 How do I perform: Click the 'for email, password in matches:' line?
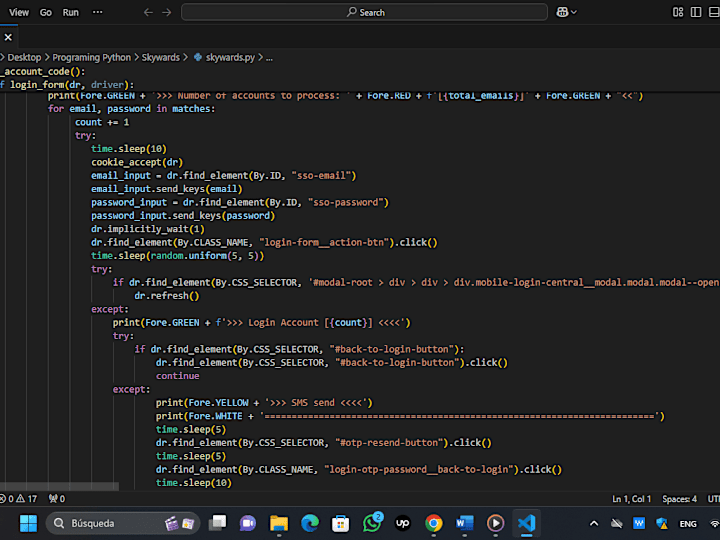131,109
